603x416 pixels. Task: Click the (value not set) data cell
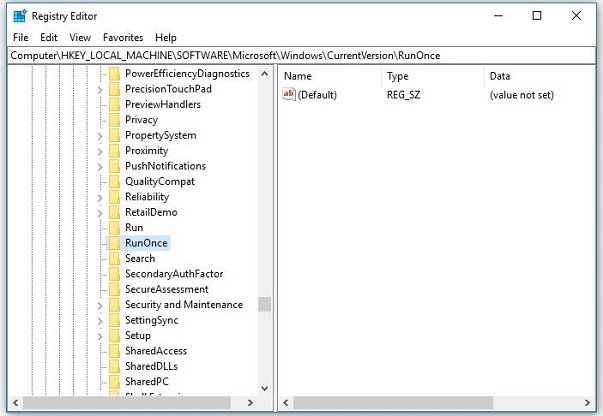(521, 95)
